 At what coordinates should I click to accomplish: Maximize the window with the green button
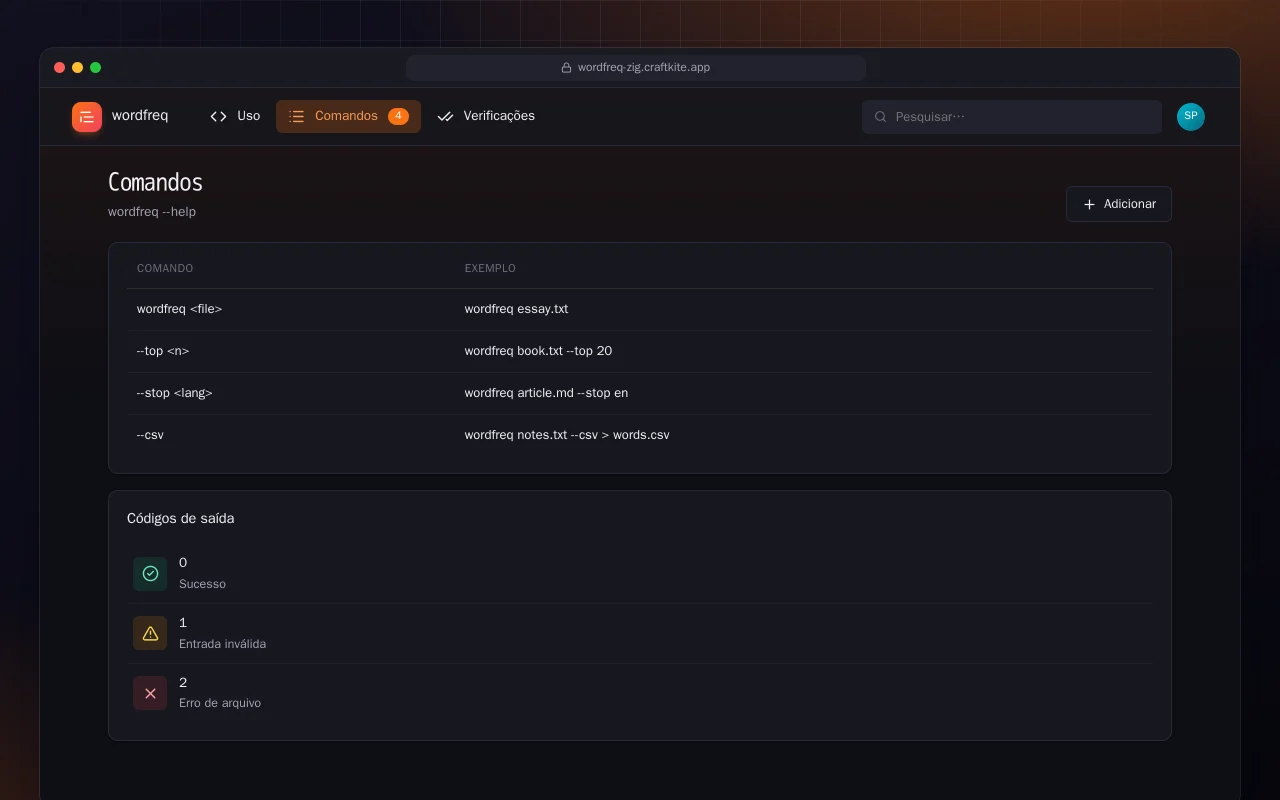(96, 68)
